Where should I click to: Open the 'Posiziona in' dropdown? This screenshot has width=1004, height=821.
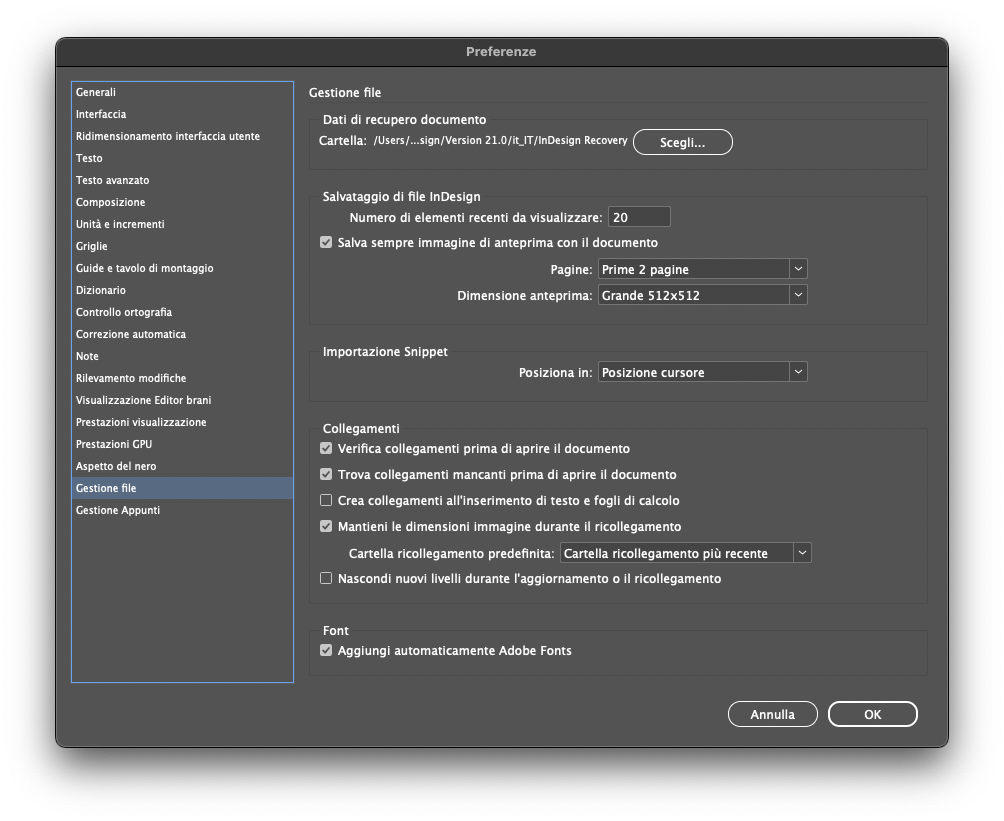[702, 372]
